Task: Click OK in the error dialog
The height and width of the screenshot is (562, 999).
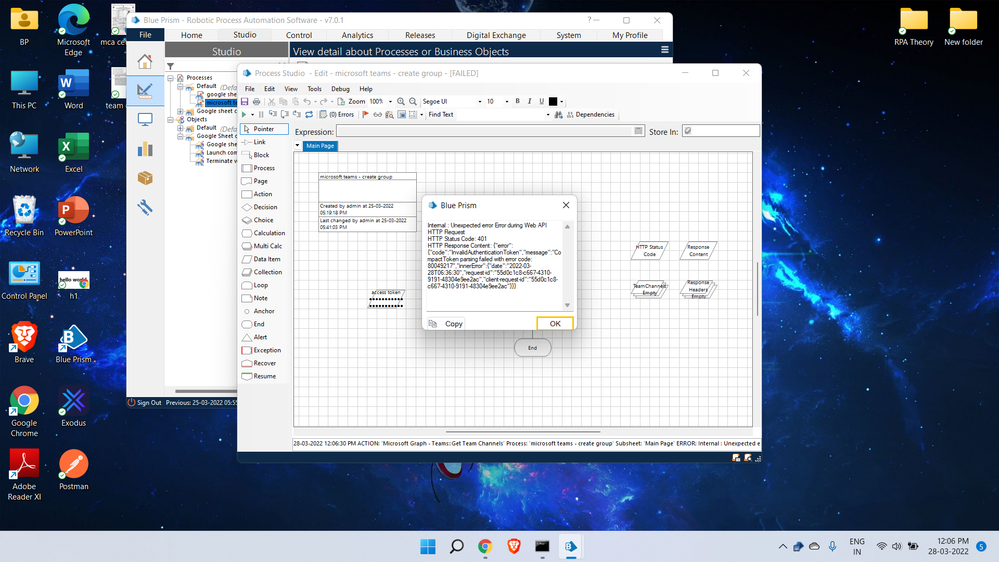Action: (x=554, y=324)
